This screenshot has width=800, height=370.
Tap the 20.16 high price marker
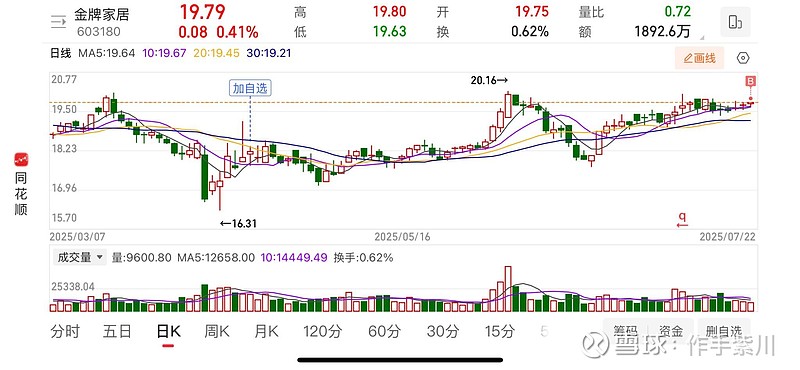[x=490, y=80]
